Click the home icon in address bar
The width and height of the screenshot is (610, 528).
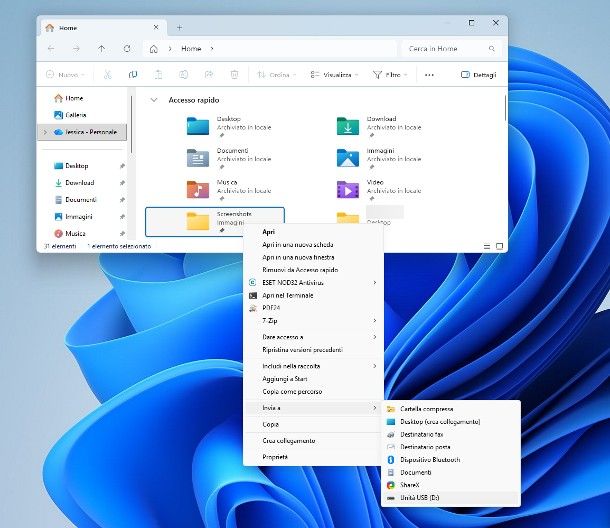coord(154,49)
